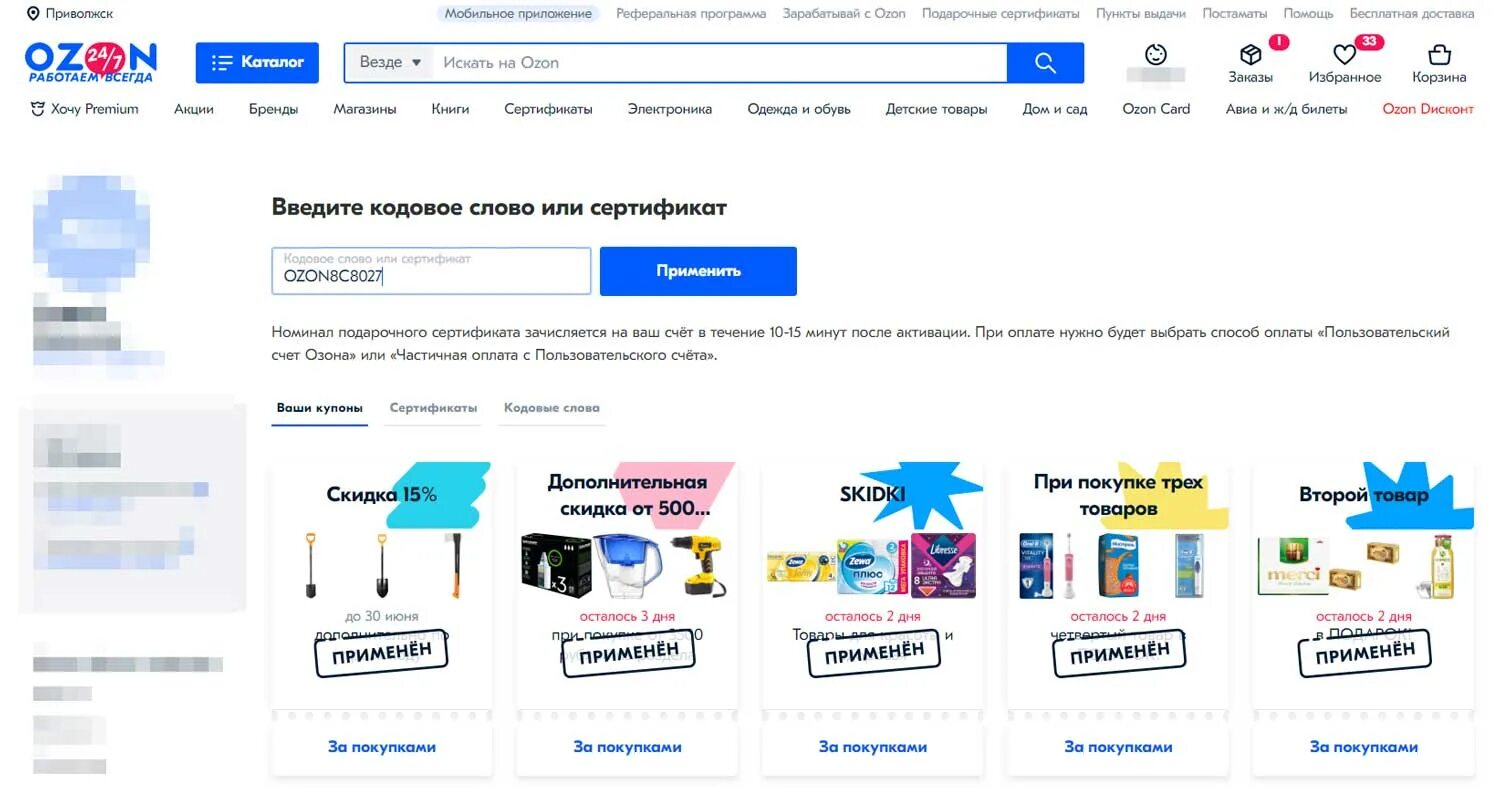The width and height of the screenshot is (1500, 789).
Task: Click the Приволжск location pin
Action: (33, 14)
